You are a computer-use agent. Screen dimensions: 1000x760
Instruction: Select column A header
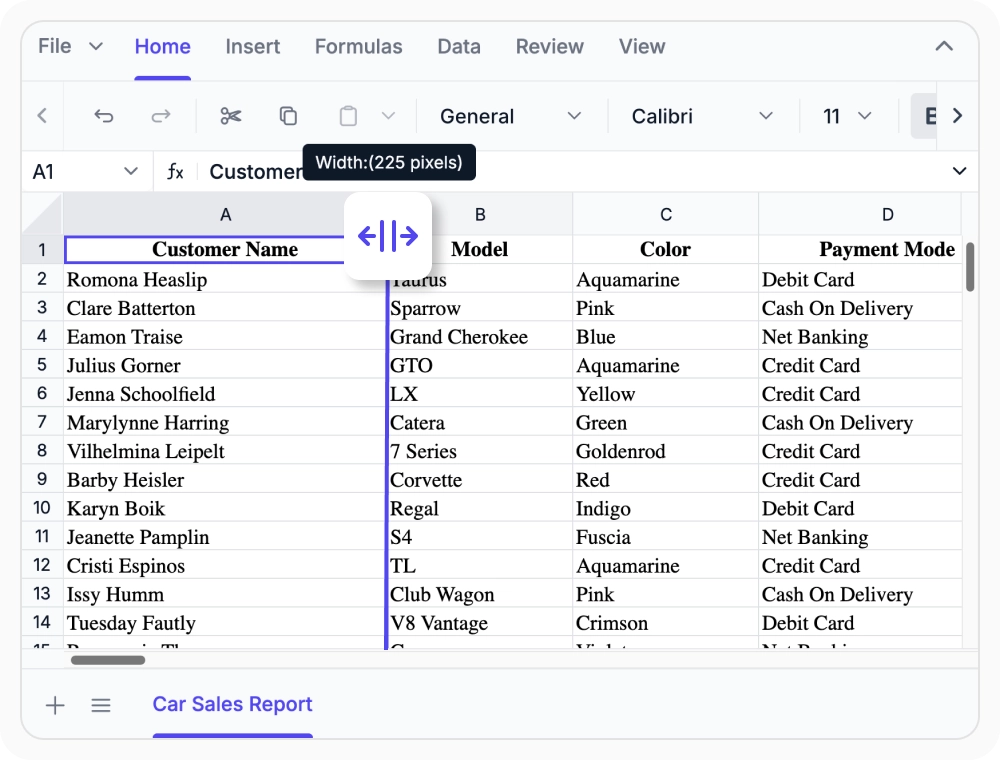(x=225, y=214)
